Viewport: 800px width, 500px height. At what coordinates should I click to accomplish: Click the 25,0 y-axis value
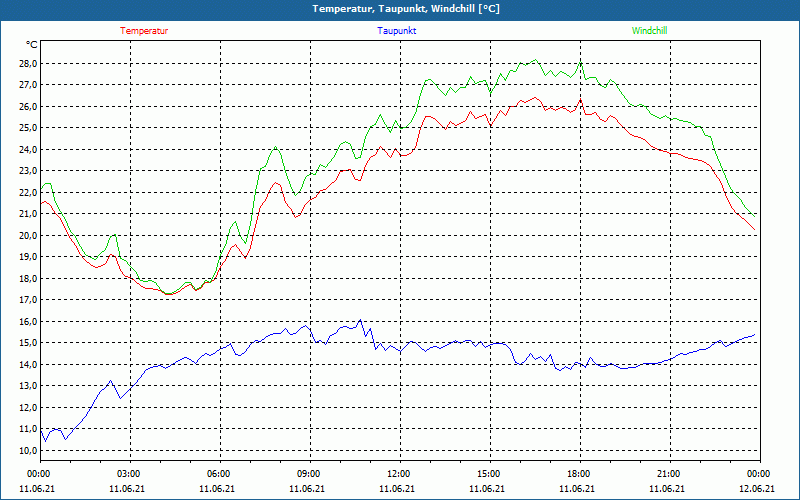(29, 128)
